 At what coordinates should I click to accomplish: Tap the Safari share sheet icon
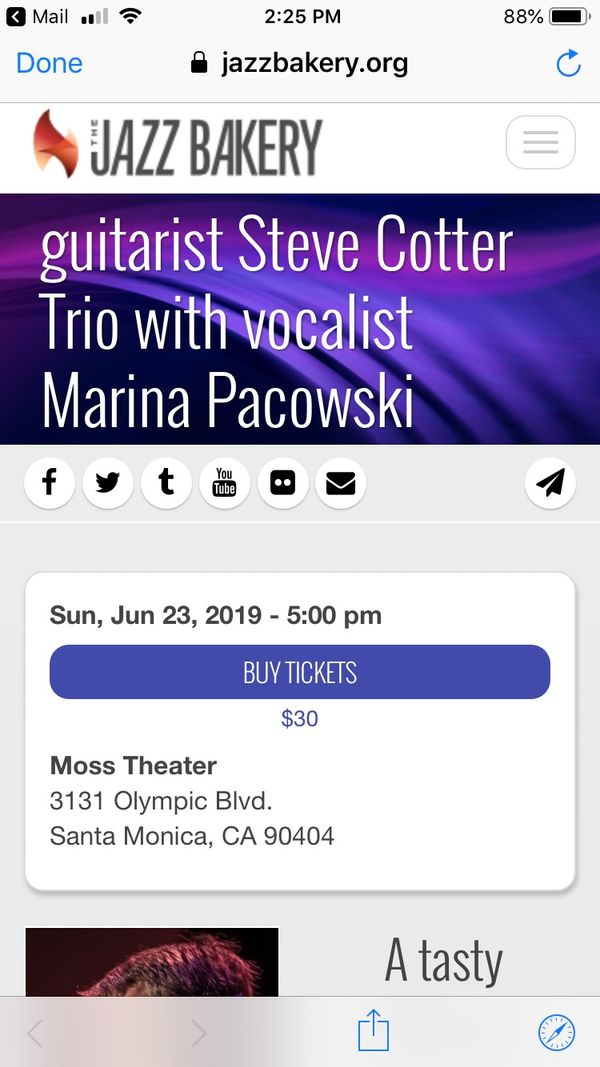pos(373,1031)
